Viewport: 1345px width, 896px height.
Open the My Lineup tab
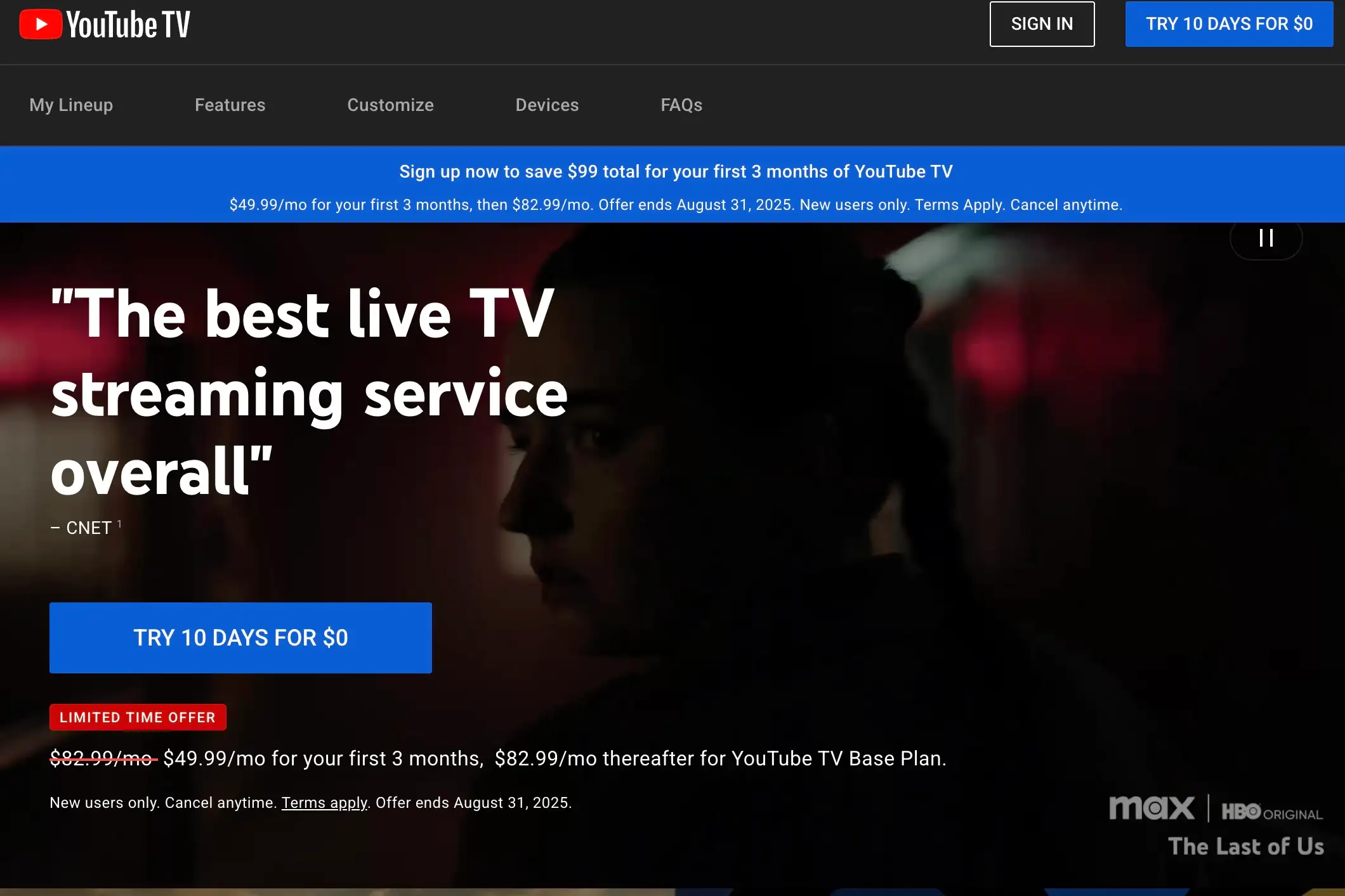point(71,105)
